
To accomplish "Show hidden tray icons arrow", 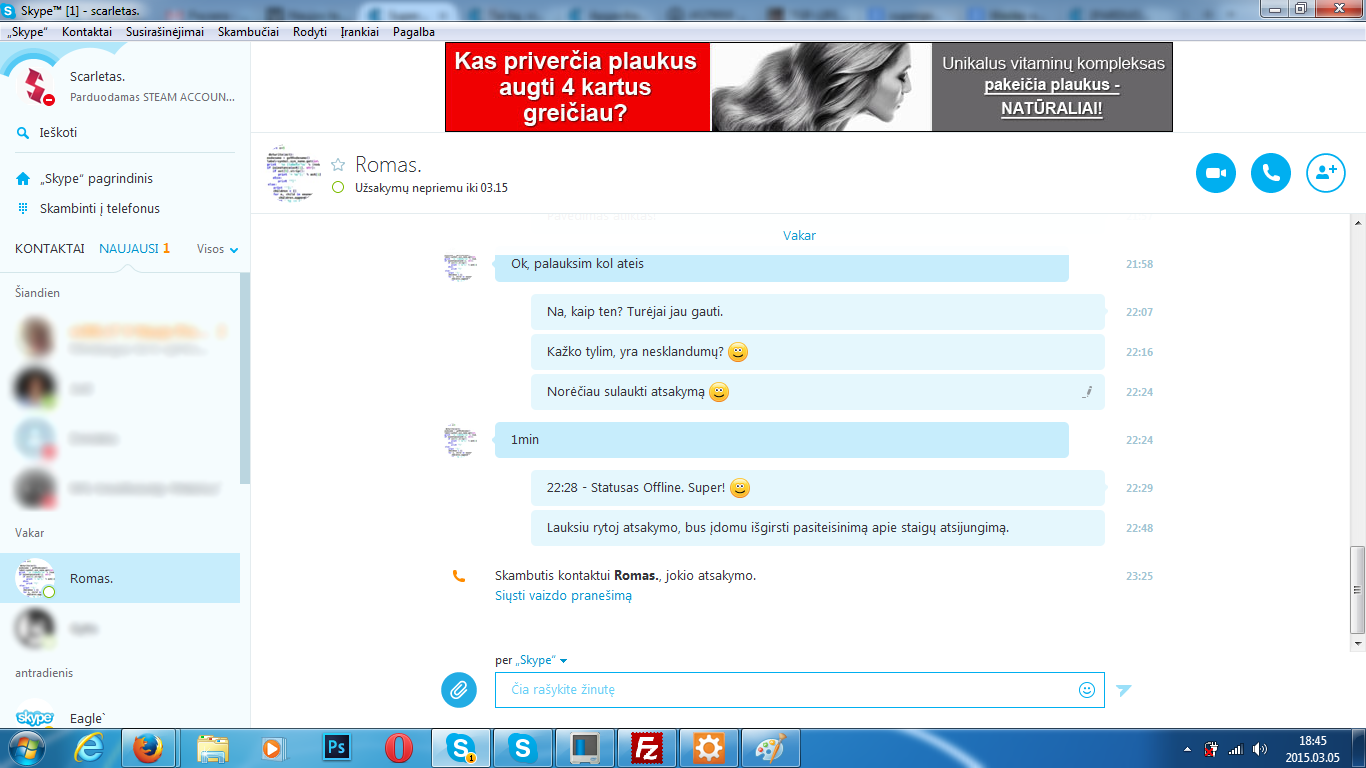I will point(1187,749).
